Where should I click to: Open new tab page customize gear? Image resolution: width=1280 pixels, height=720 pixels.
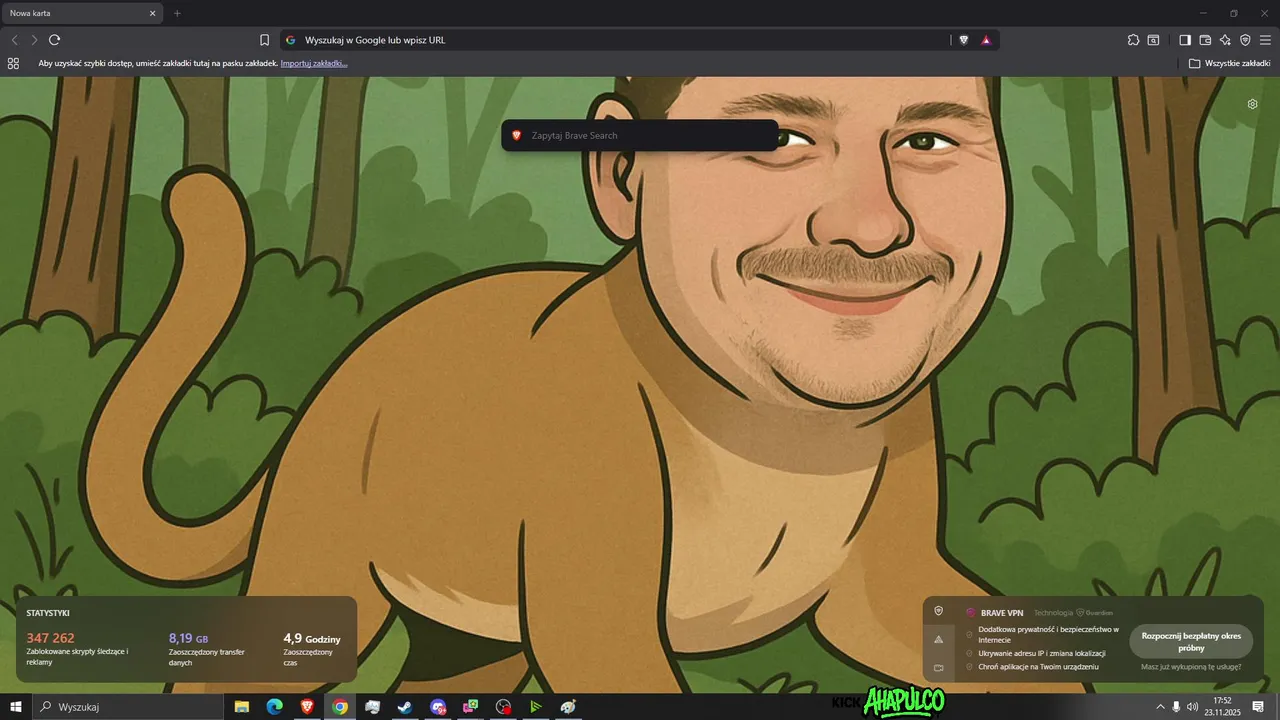tap(1252, 104)
